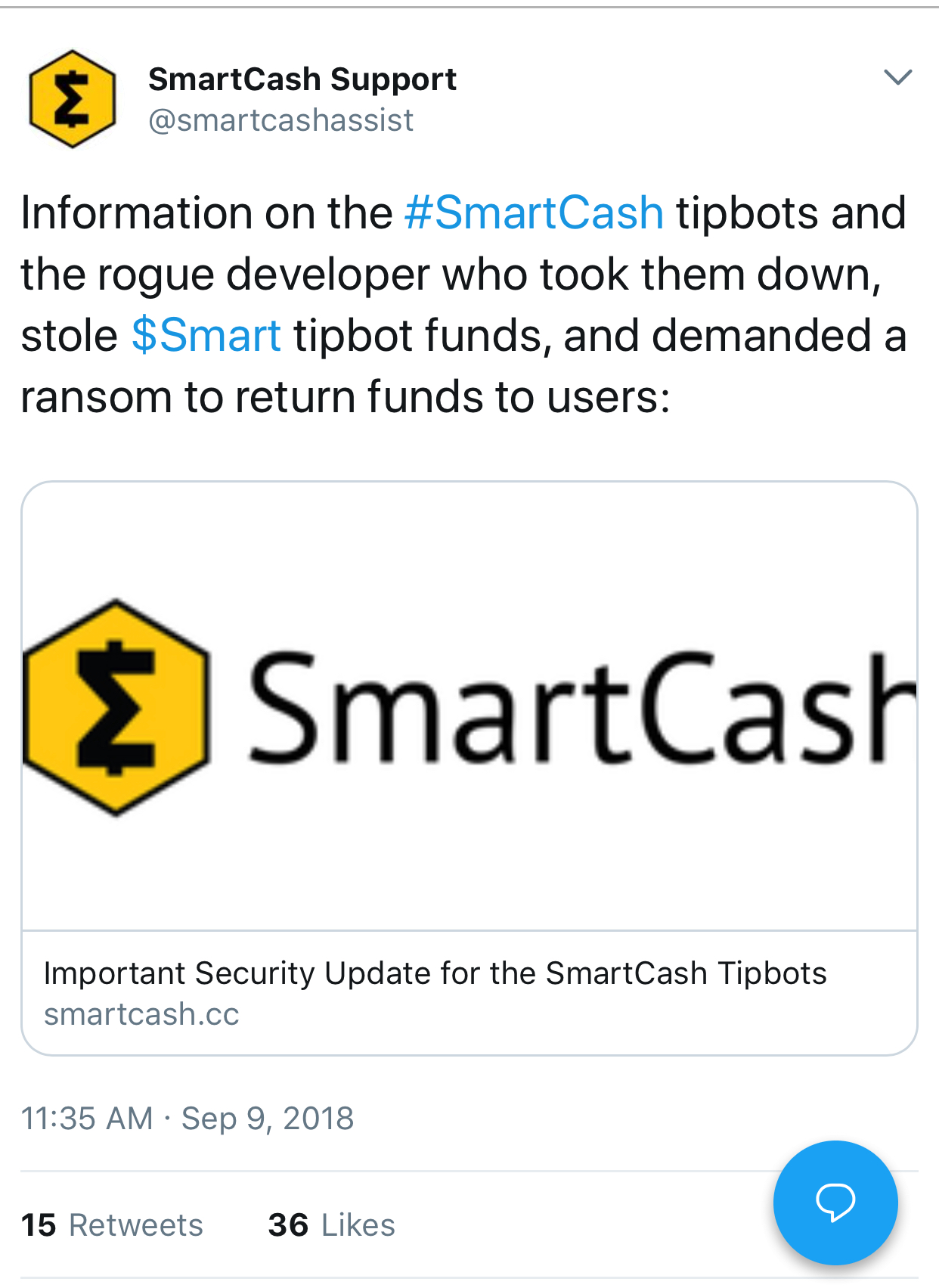Visit the smartcash.cc domain link
The height and width of the screenshot is (1288, 939).
pyautogui.click(x=141, y=1014)
